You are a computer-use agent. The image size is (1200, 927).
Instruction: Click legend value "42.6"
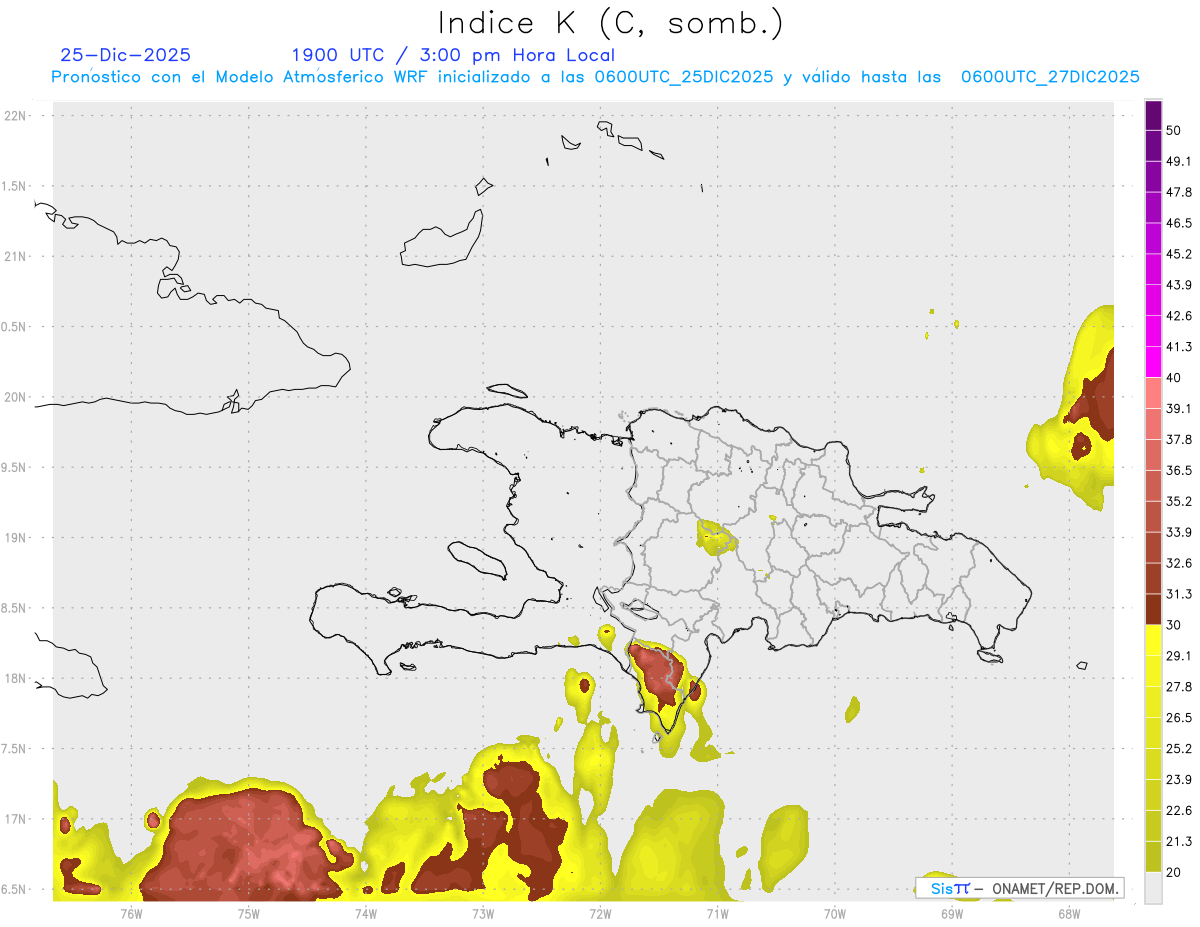coord(1179,316)
